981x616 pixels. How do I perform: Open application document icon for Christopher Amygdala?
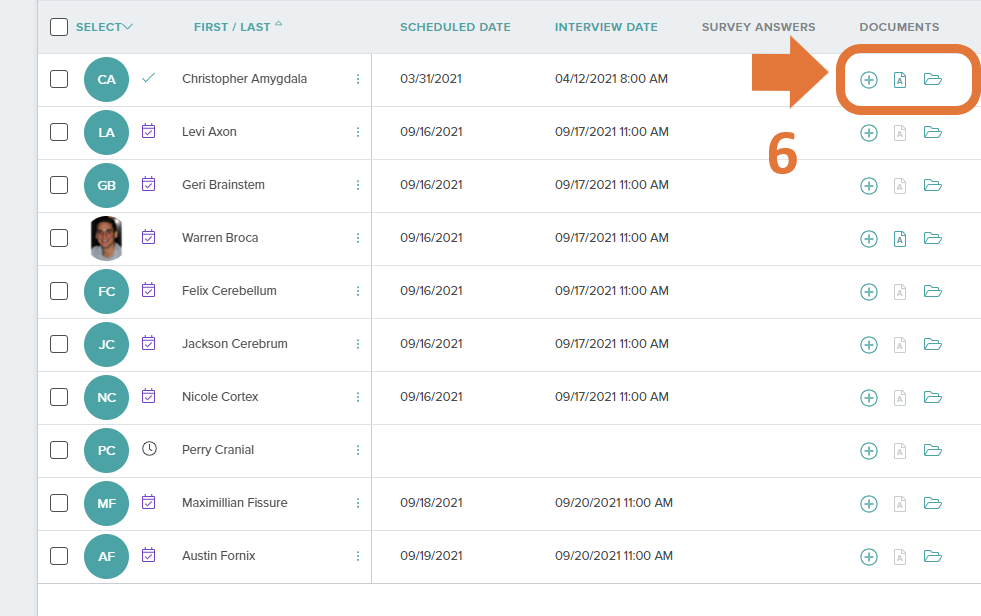tap(900, 80)
